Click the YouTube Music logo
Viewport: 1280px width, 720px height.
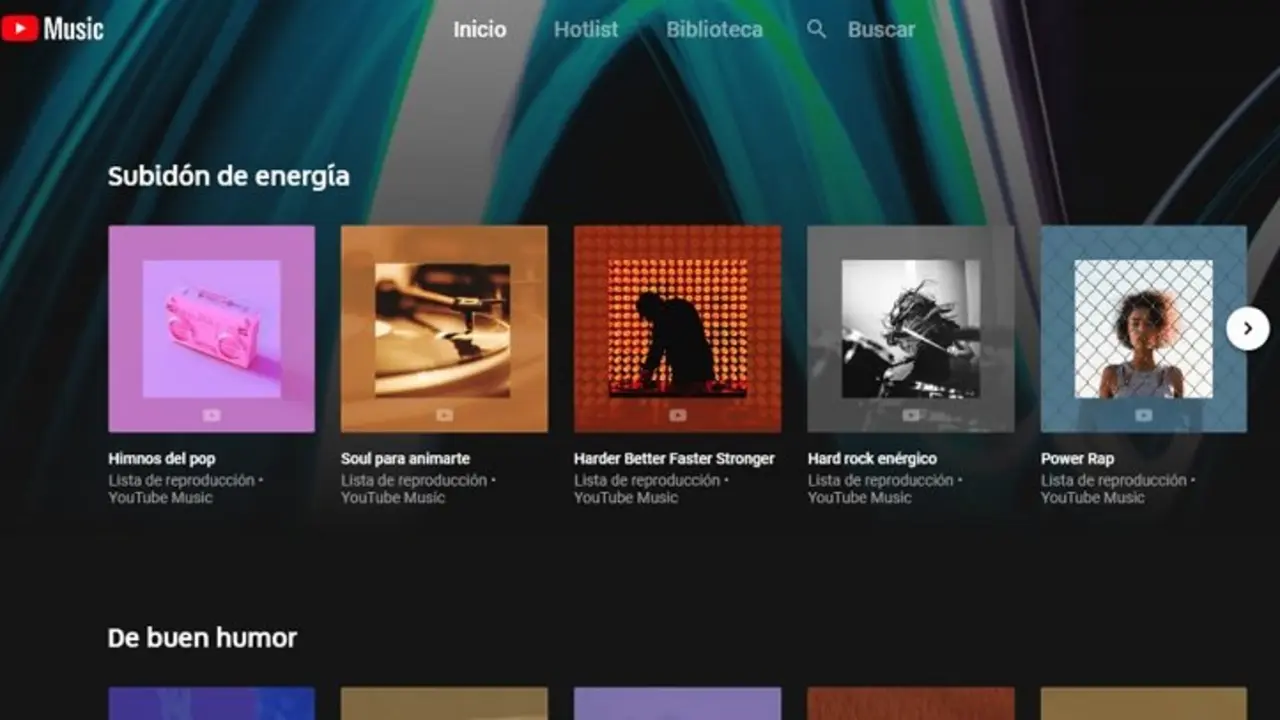pyautogui.click(x=52, y=29)
